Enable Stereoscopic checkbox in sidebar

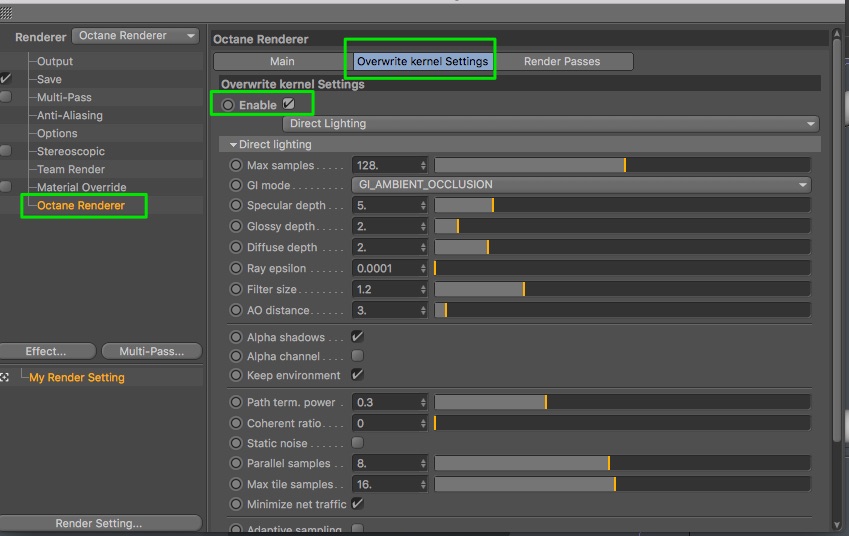pos(5,151)
